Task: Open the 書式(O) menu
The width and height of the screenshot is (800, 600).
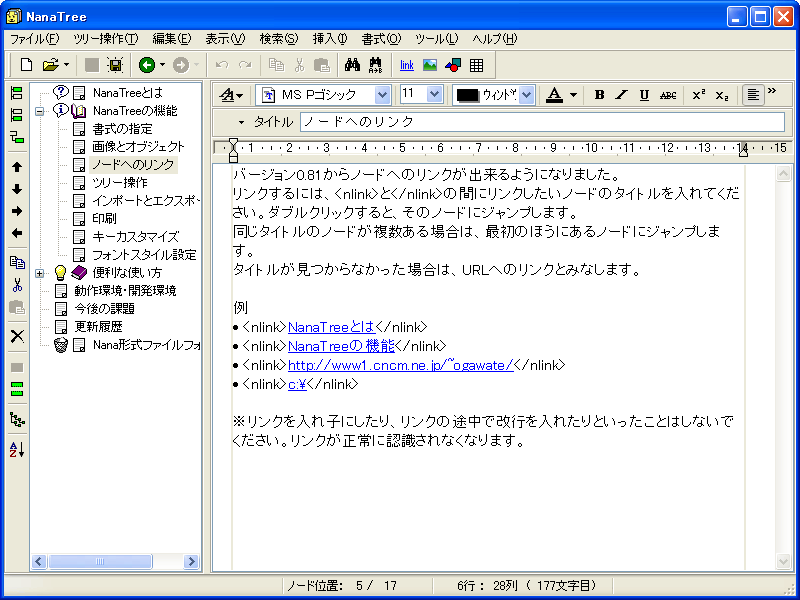Action: (x=382, y=39)
